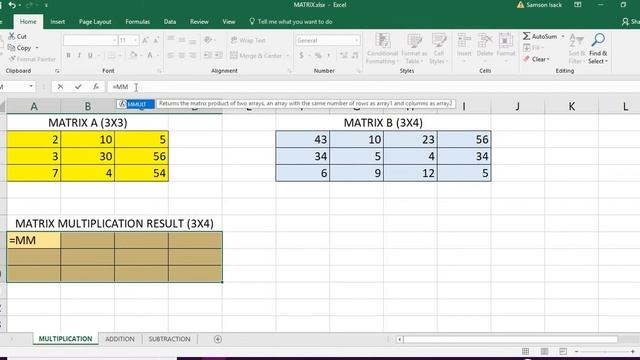Toggle Italic formatting
The height and width of the screenshot is (360, 640).
[79, 55]
